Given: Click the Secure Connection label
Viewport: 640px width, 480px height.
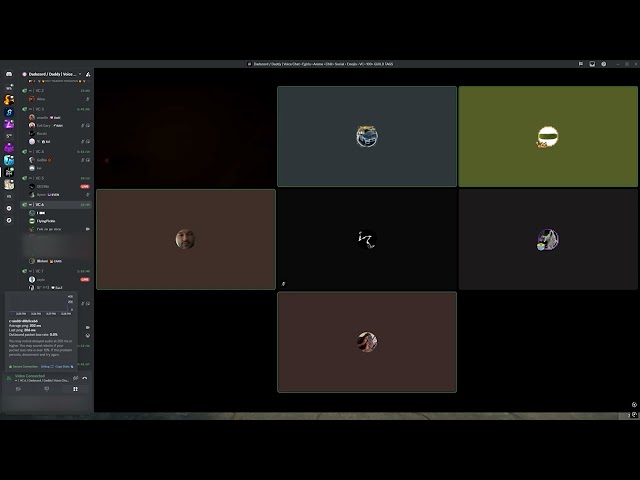Looking at the screenshot, I should (x=23, y=367).
